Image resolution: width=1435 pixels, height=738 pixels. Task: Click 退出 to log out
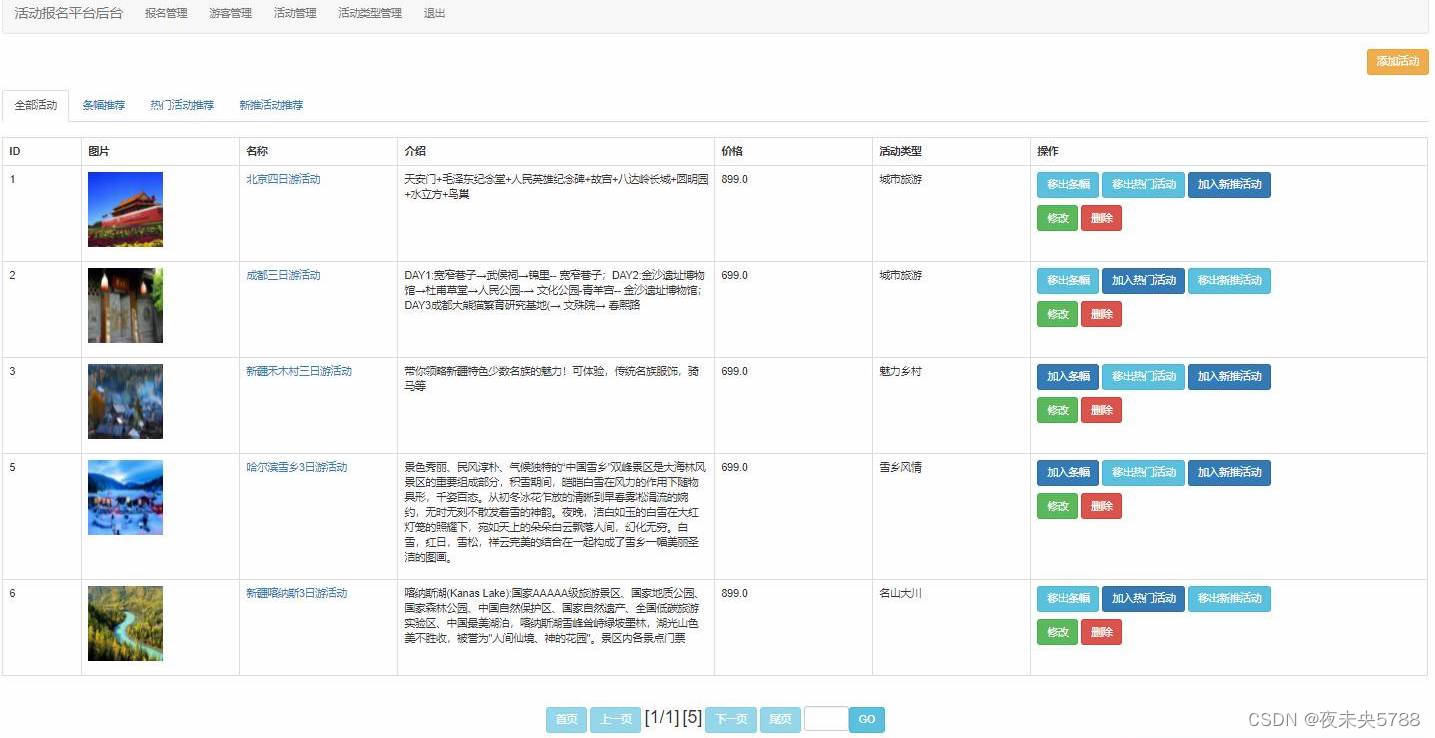[x=435, y=14]
